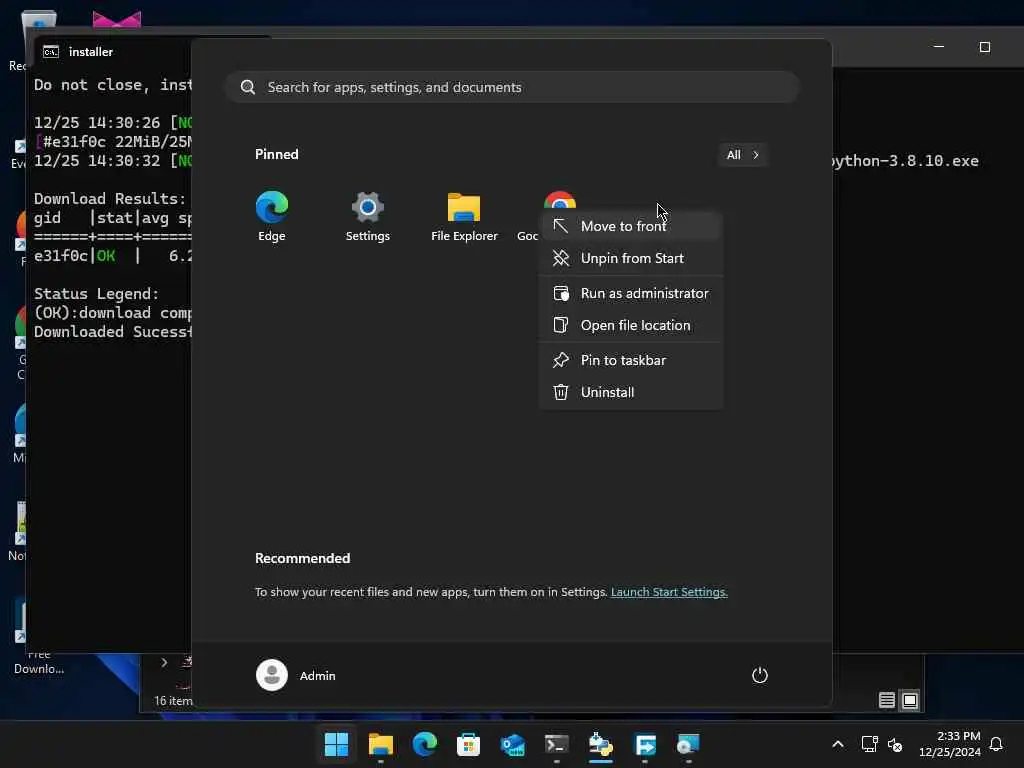The width and height of the screenshot is (1024, 768).
Task: Minimize the background window
Action: pos(938,47)
